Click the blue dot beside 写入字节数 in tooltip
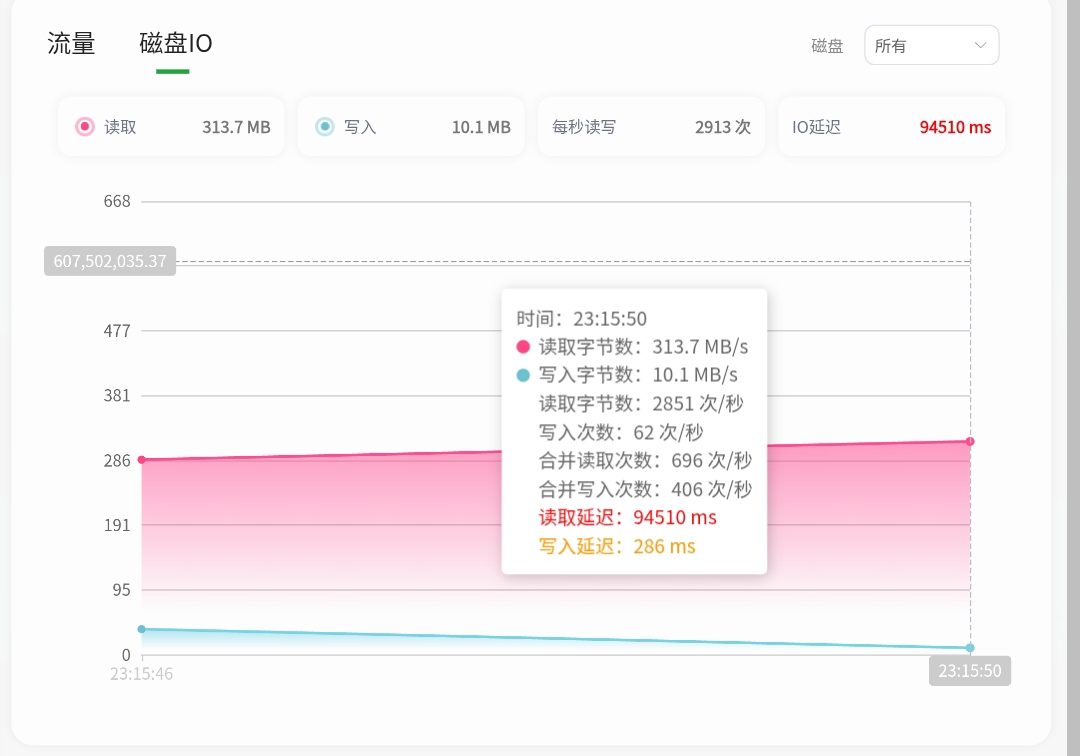This screenshot has height=756, width=1080. point(523,375)
